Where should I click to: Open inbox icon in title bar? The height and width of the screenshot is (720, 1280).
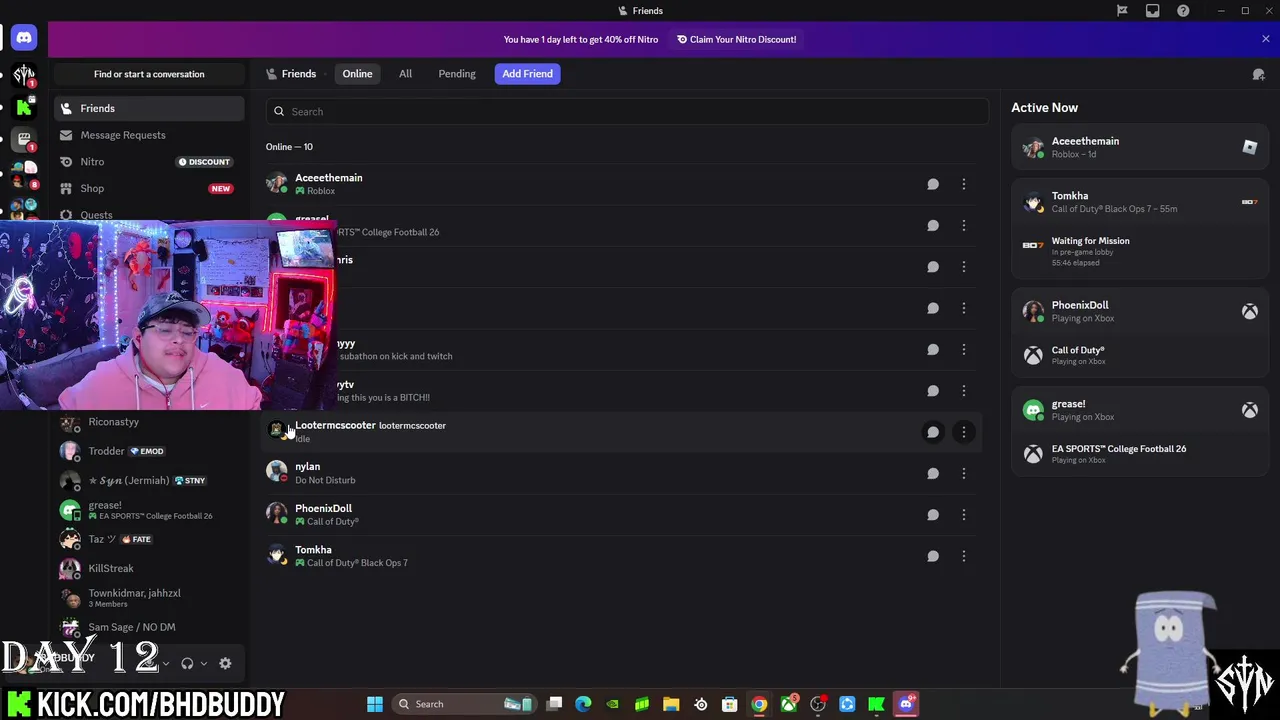(1153, 11)
